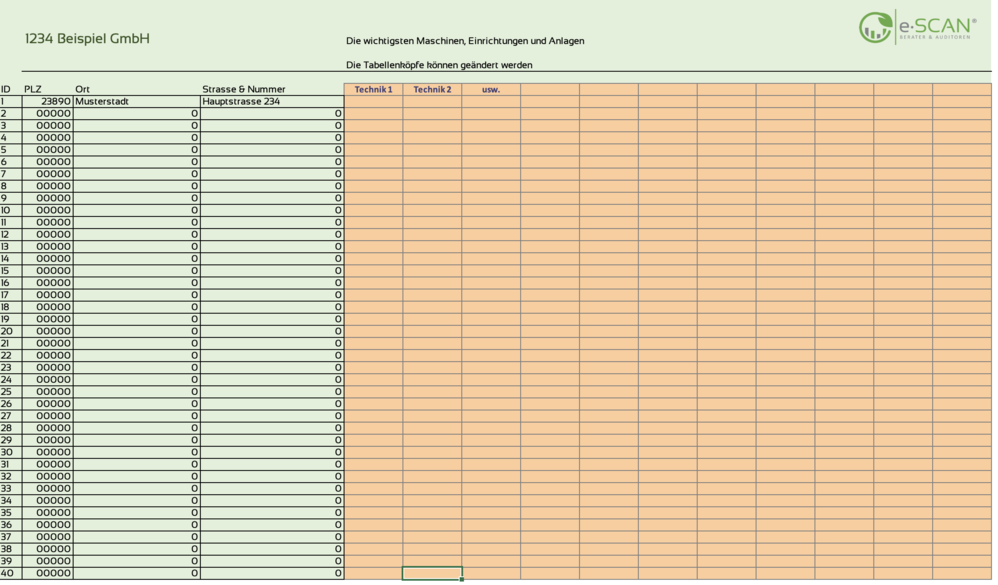Select the '00000' PLZ cell in row 3
The width and height of the screenshot is (998, 585).
48,125
